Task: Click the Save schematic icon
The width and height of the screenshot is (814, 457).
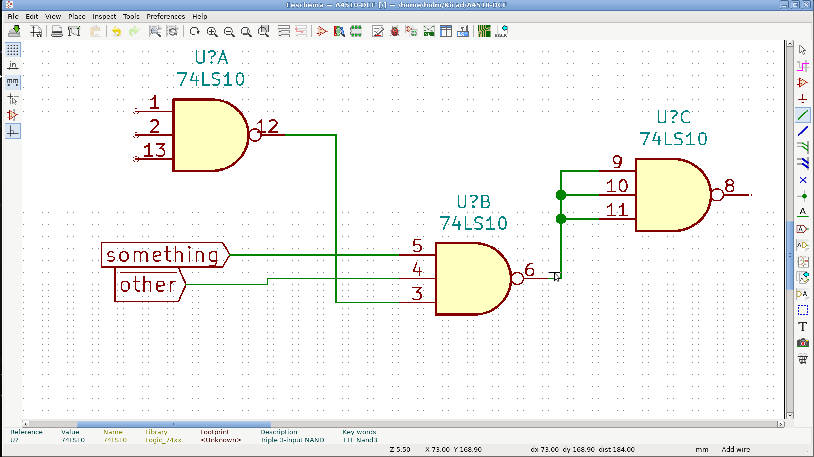Action: pyautogui.click(x=14, y=32)
